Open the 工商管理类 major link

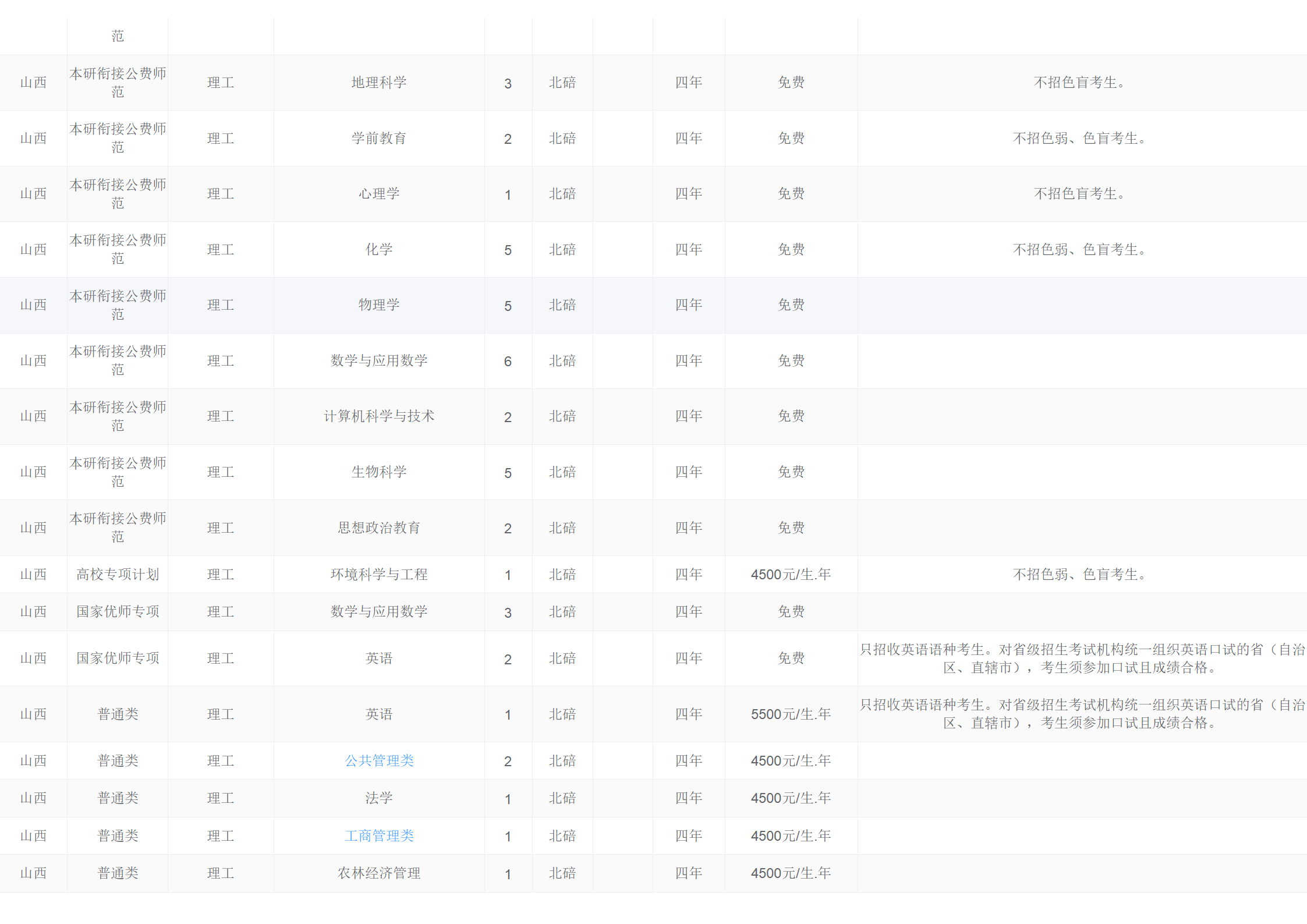[379, 836]
